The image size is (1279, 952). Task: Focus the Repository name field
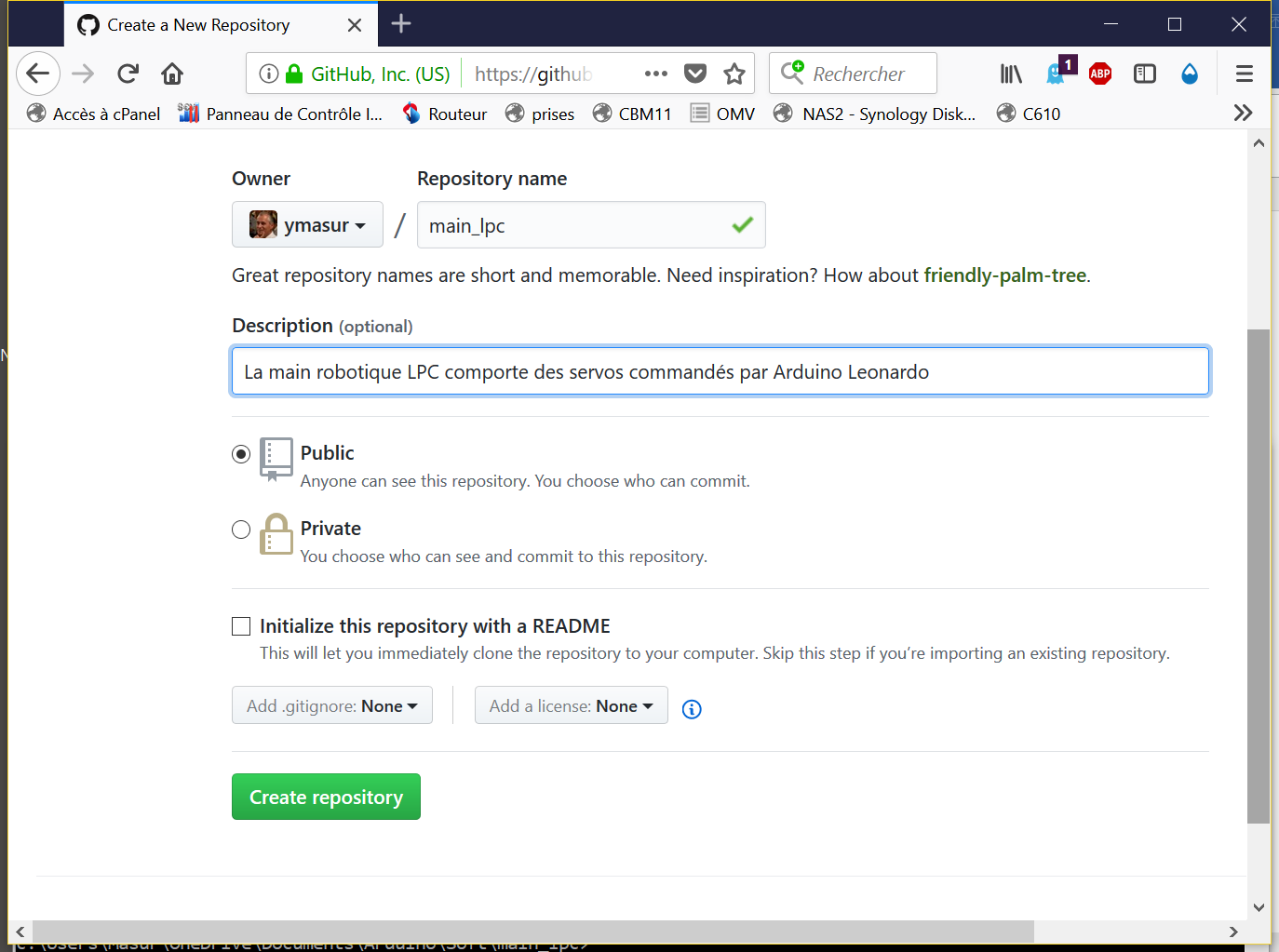[x=591, y=225]
